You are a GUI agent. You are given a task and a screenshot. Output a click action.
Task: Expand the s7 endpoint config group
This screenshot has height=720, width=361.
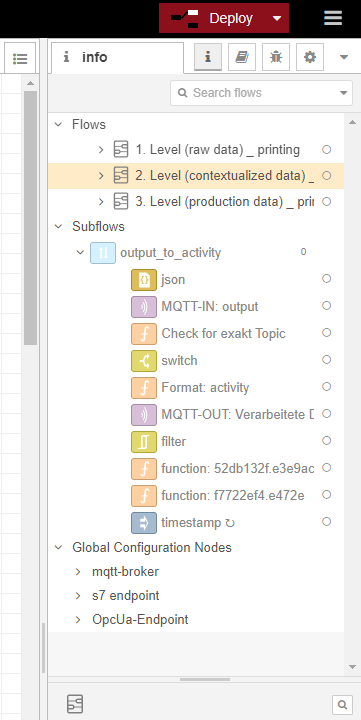click(78, 596)
